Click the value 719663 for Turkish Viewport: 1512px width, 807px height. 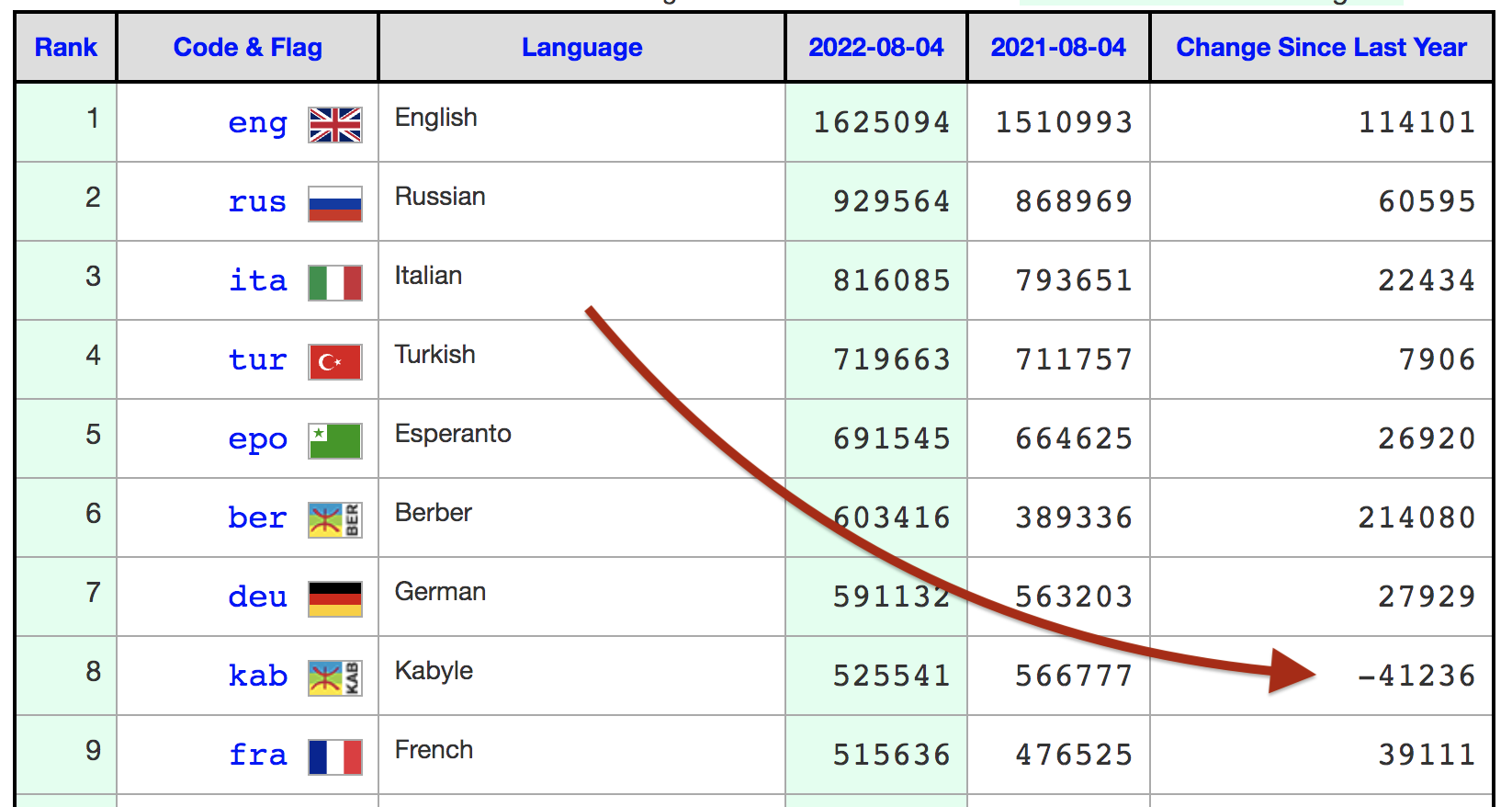(x=892, y=359)
